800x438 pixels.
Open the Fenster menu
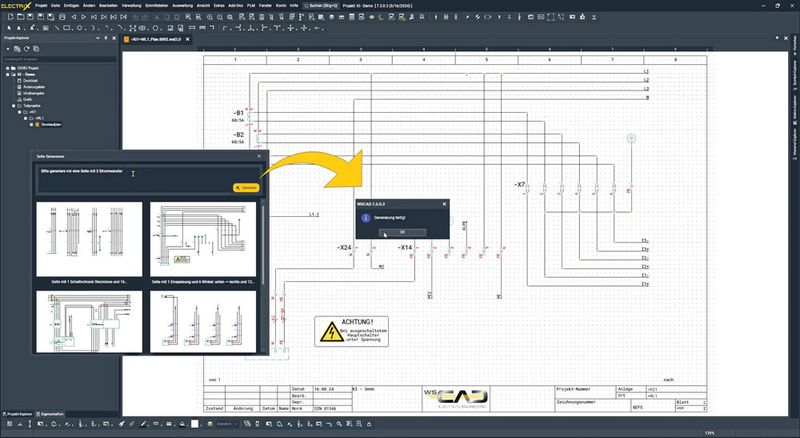(265, 6)
